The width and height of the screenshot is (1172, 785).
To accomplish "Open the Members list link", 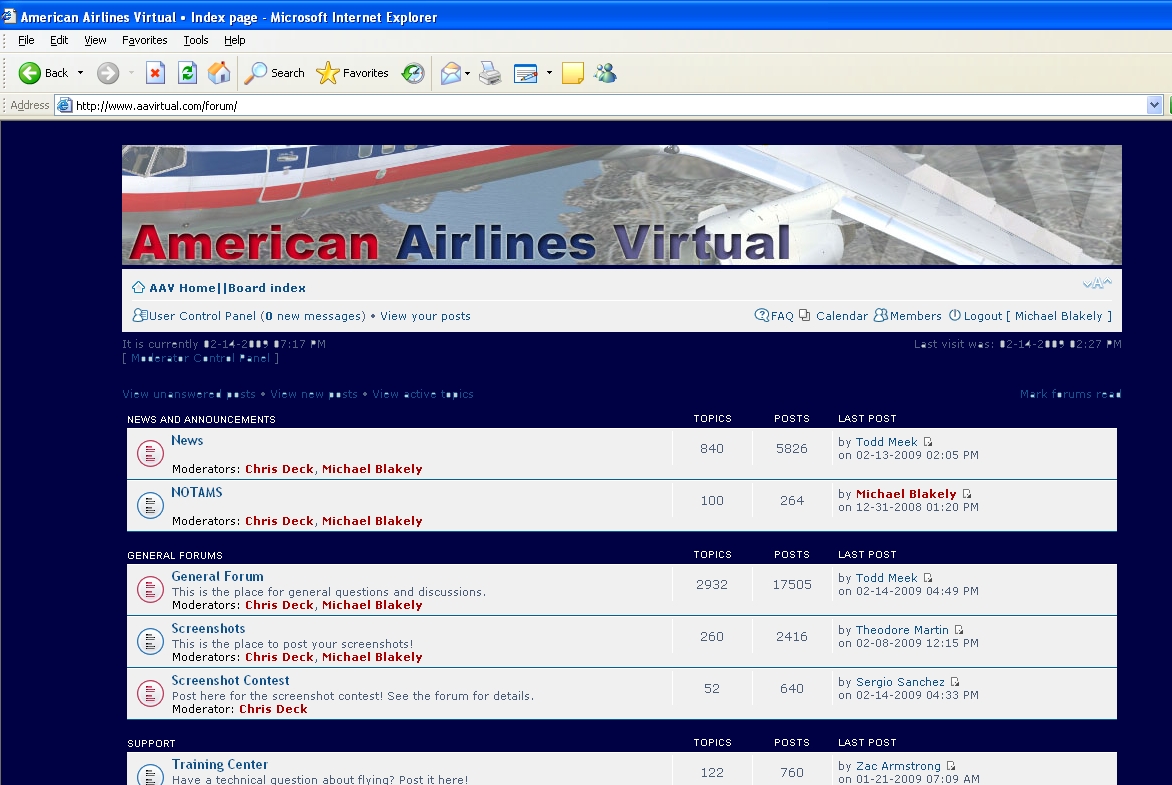I will [x=916, y=316].
